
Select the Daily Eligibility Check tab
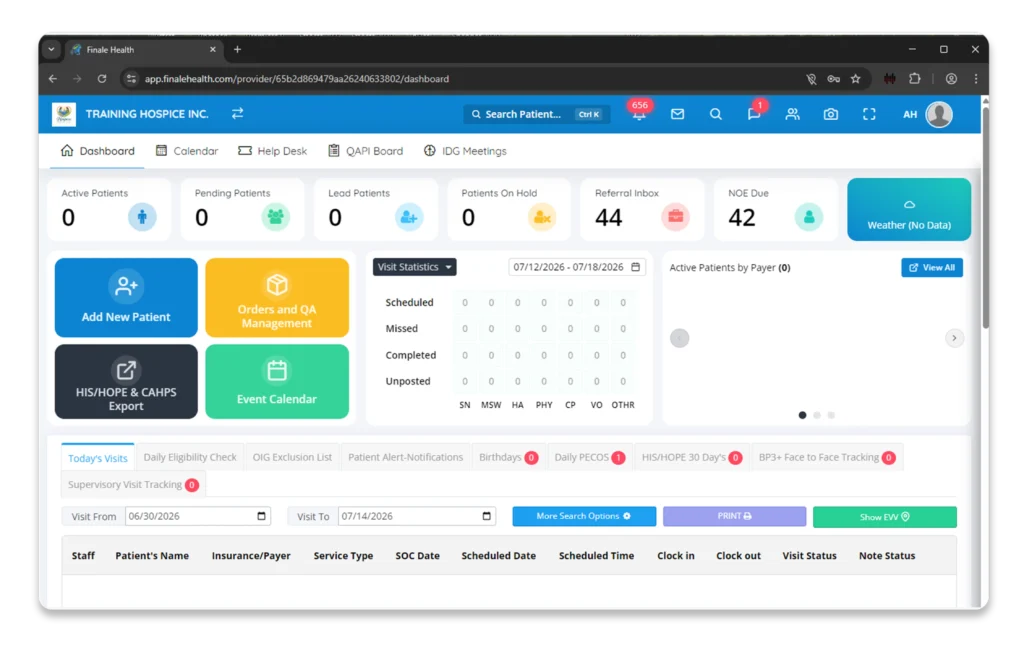click(190, 457)
